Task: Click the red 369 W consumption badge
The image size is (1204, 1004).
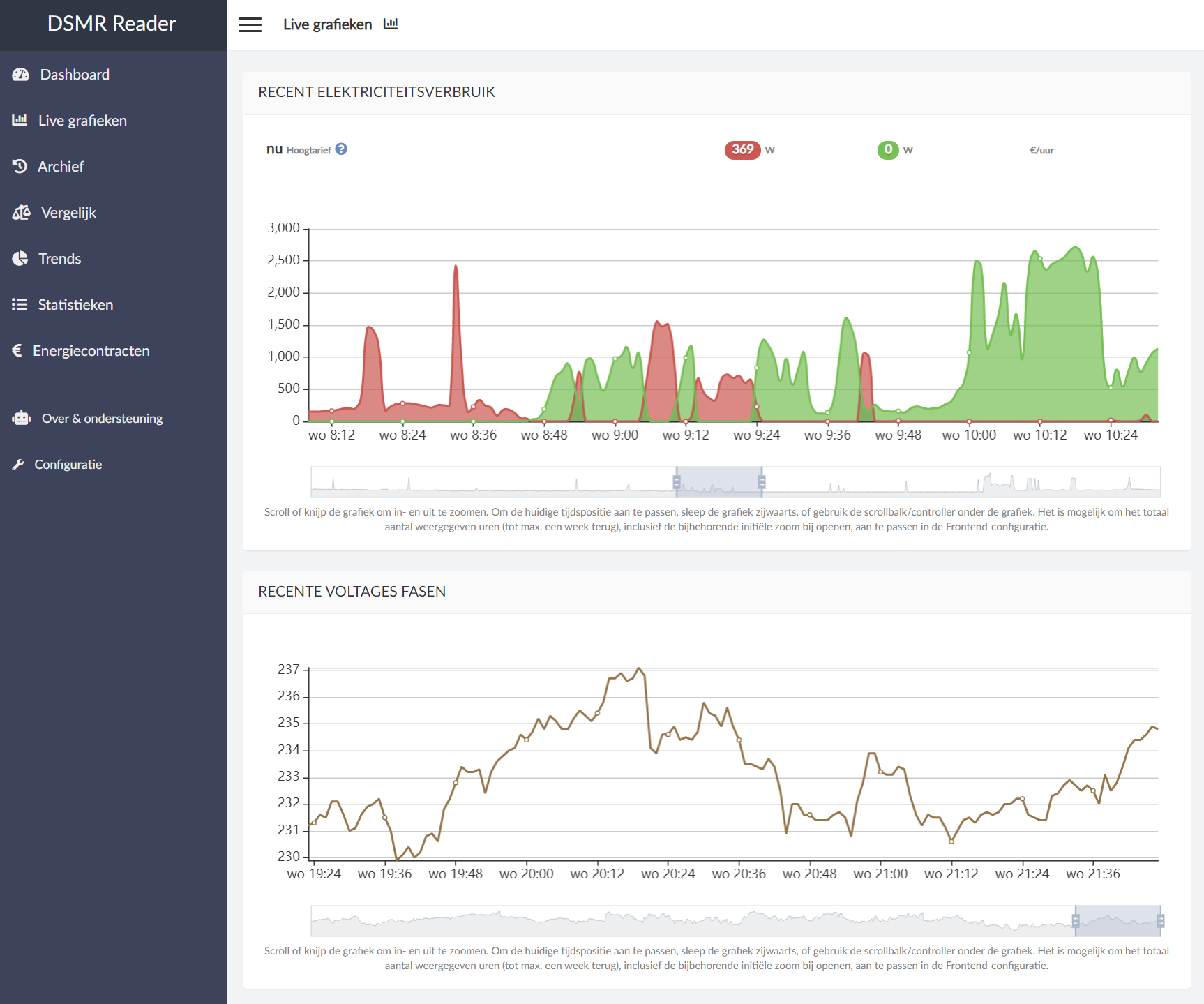Action: click(742, 149)
